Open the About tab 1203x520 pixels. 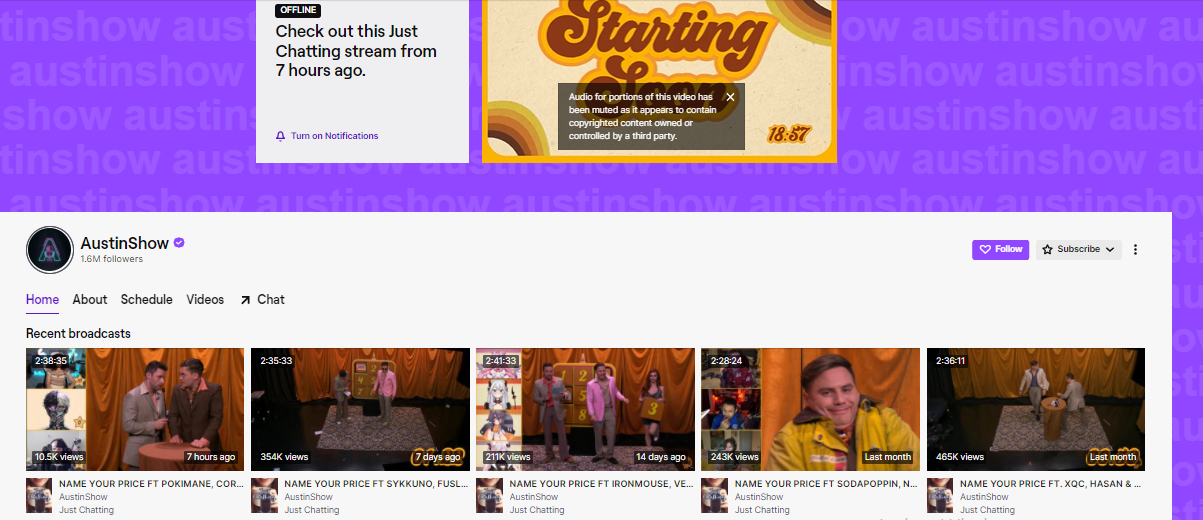click(90, 299)
